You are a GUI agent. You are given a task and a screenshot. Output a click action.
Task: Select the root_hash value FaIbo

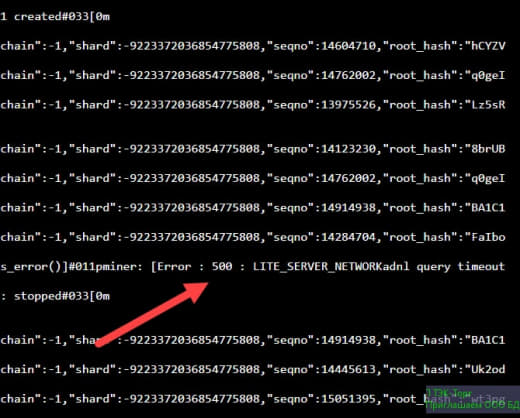[488, 237]
